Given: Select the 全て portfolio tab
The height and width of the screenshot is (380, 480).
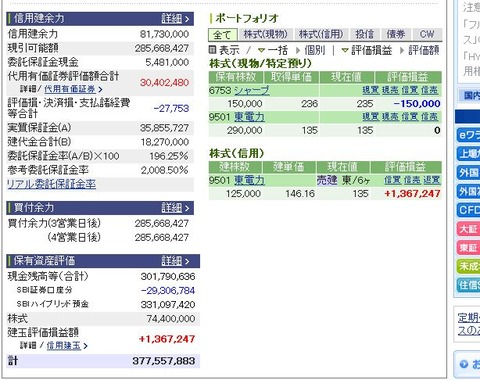Looking at the screenshot, I should pyautogui.click(x=223, y=35).
